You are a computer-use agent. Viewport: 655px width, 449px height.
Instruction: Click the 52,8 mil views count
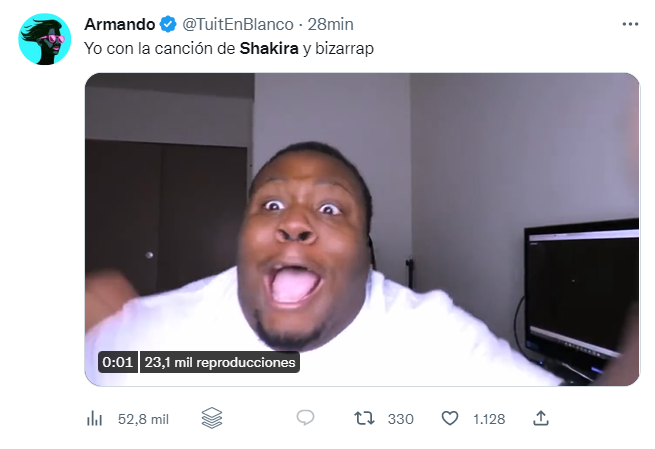[x=143, y=419]
